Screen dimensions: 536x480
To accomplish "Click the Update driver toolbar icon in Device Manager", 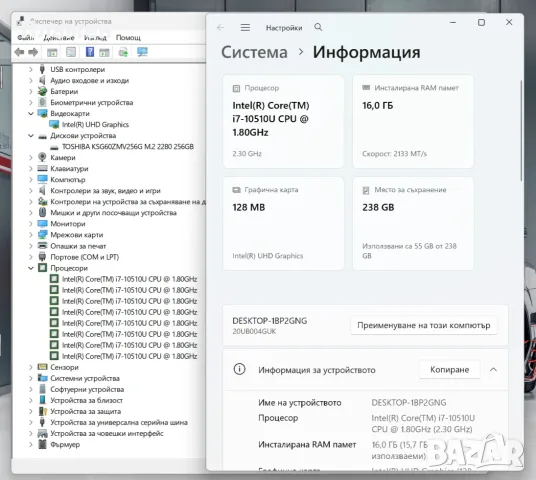I will coord(123,52).
